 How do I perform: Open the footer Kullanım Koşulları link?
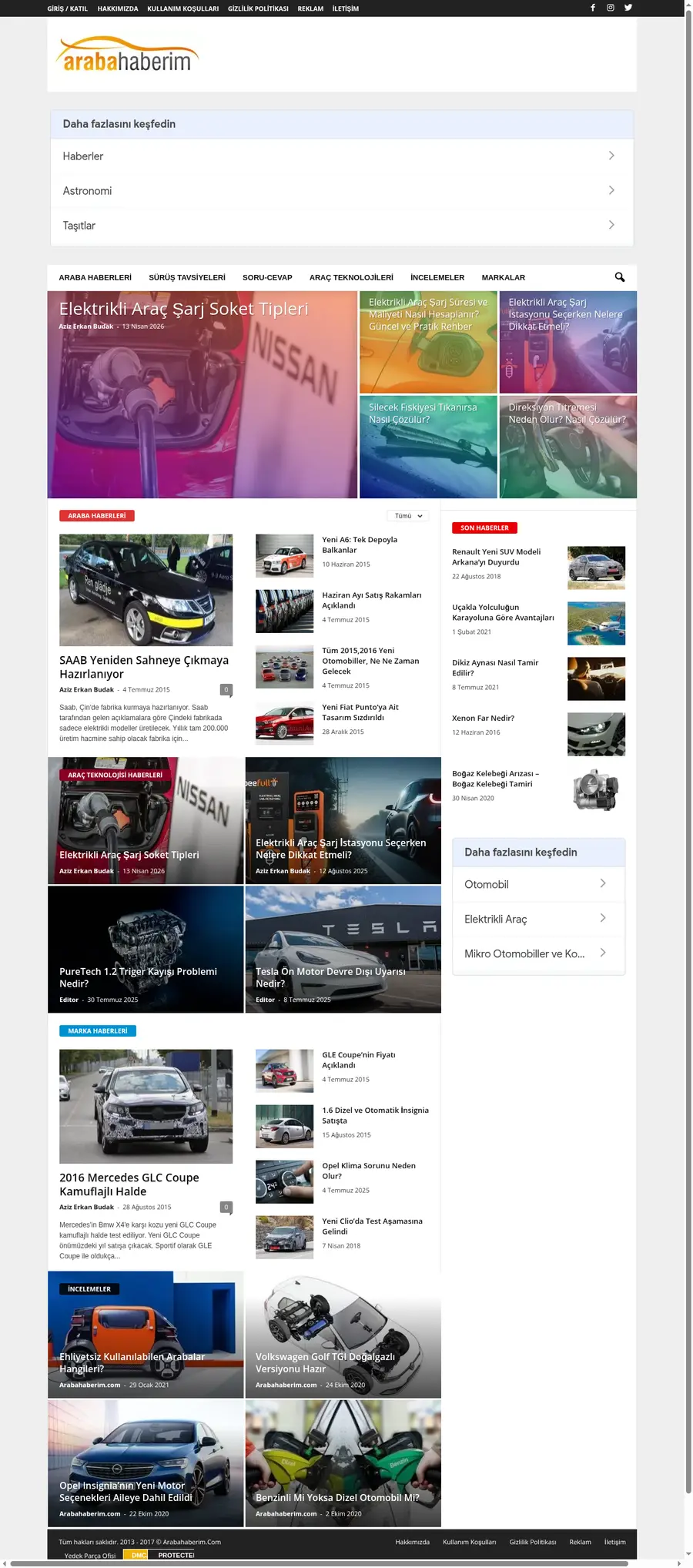coord(469,1542)
